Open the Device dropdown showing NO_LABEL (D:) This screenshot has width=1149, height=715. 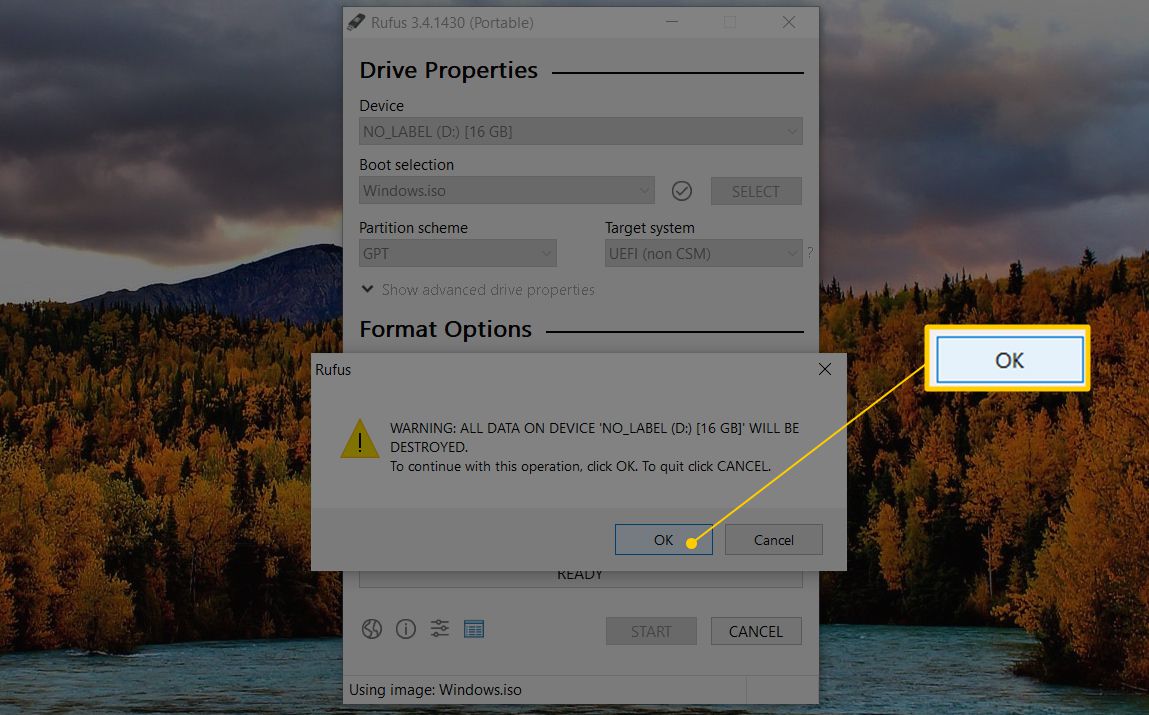(580, 131)
